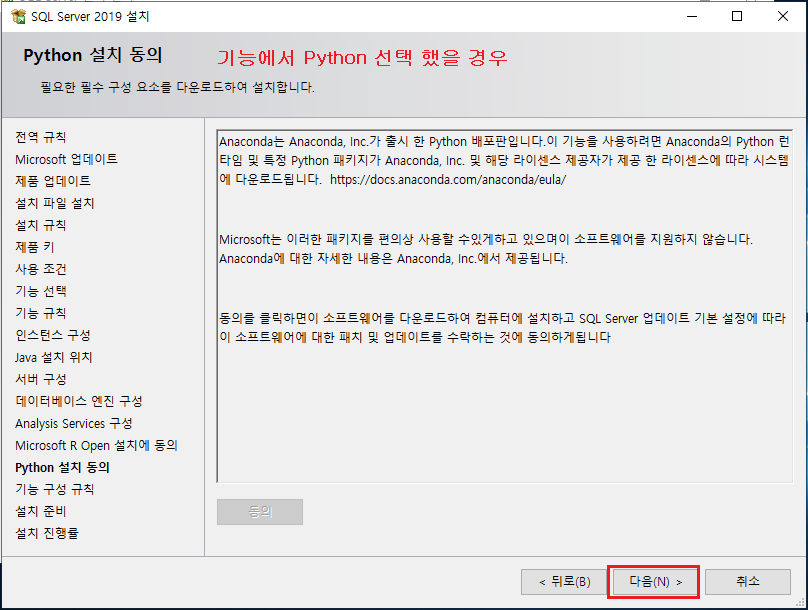Click the window resize grip at corner
This screenshot has width=808, height=610.
(801, 602)
